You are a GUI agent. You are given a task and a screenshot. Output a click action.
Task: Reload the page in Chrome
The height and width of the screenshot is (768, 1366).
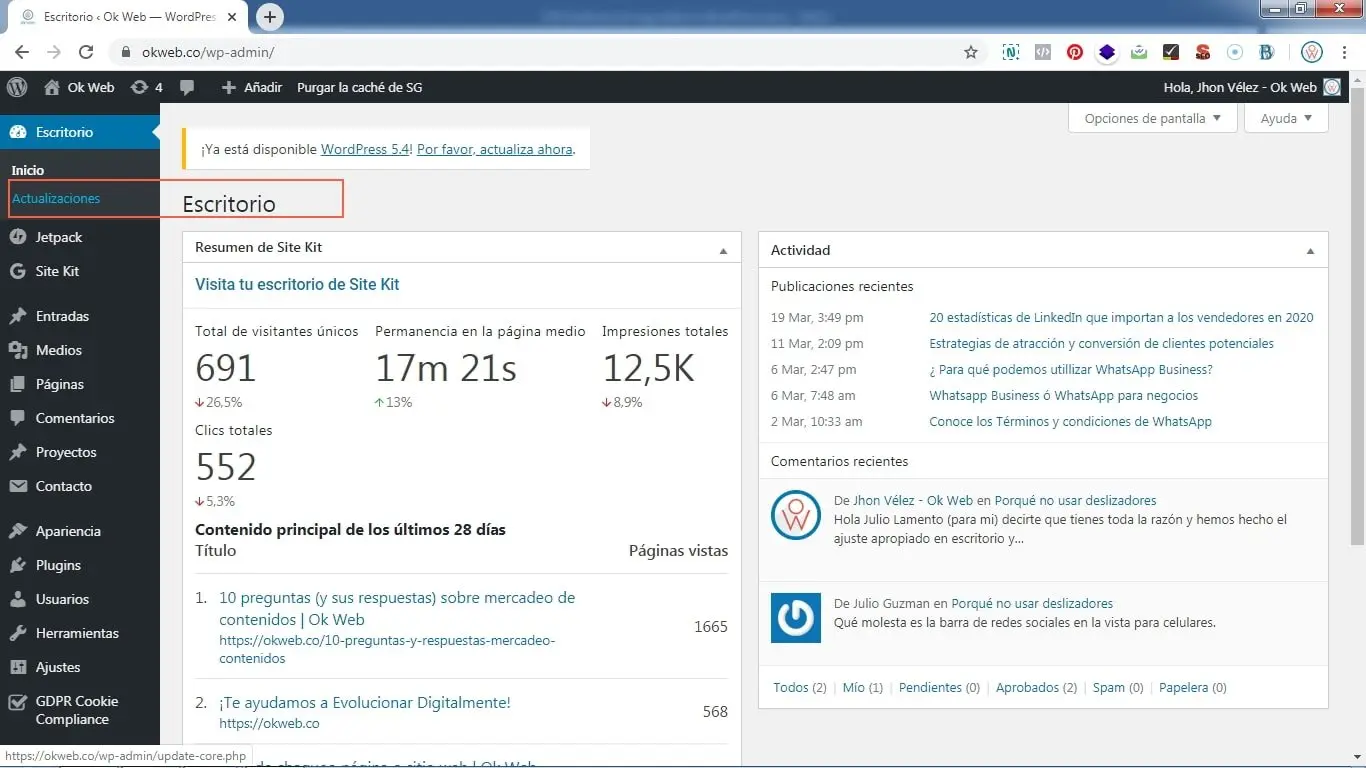coord(86,52)
